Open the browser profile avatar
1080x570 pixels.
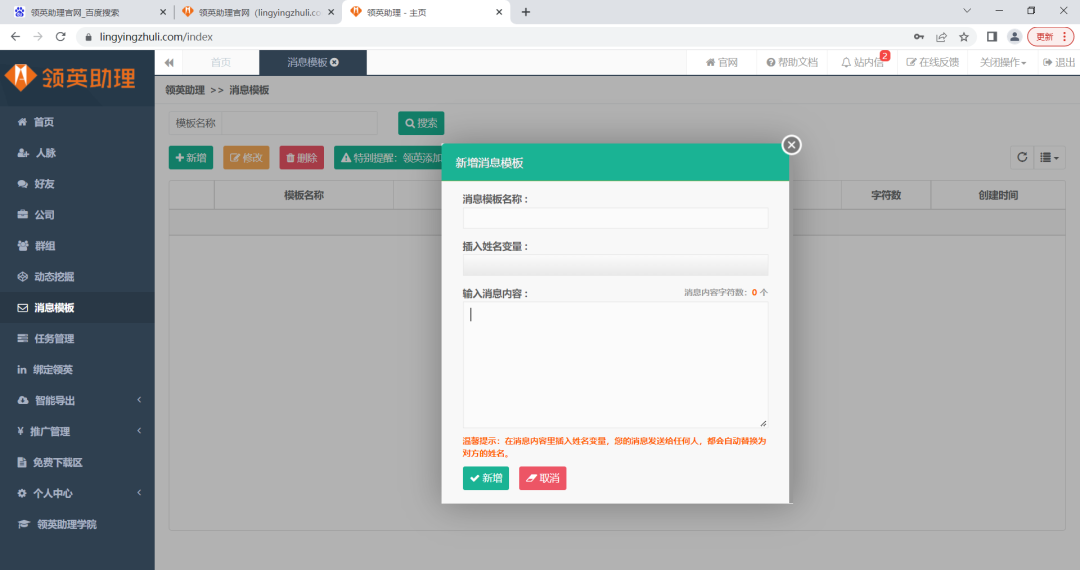1015,36
